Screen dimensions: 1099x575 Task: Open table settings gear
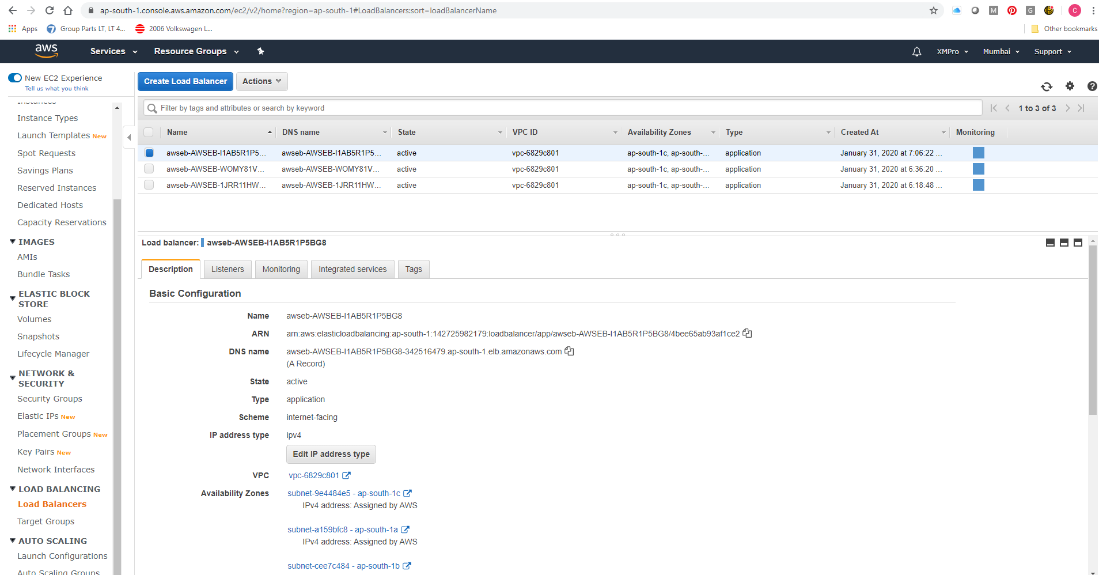tap(1070, 86)
